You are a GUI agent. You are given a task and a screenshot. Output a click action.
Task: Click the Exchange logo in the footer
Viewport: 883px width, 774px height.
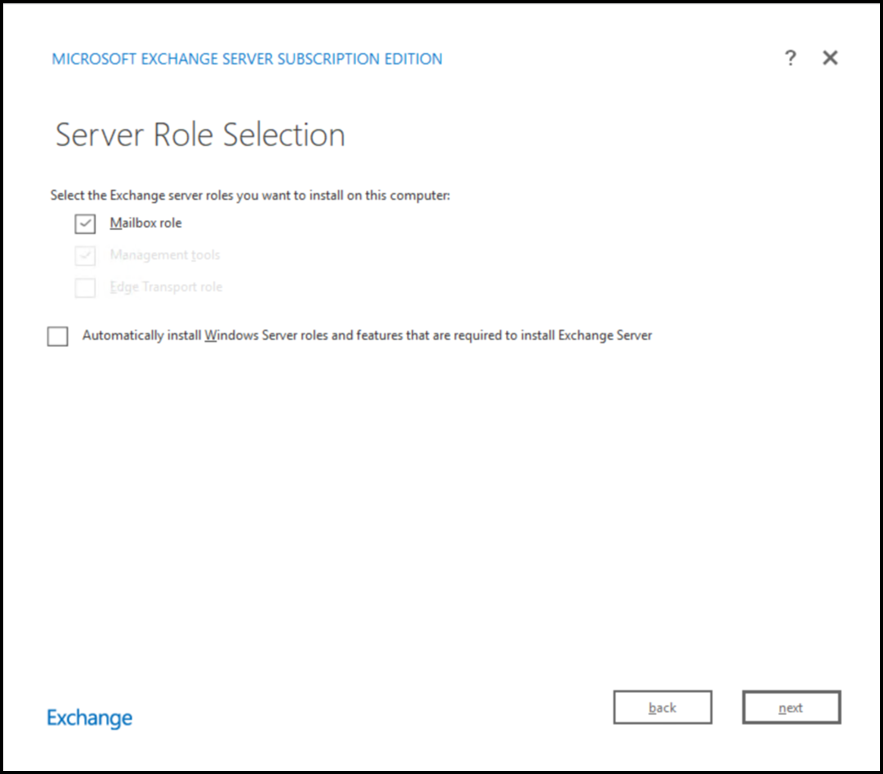click(89, 718)
